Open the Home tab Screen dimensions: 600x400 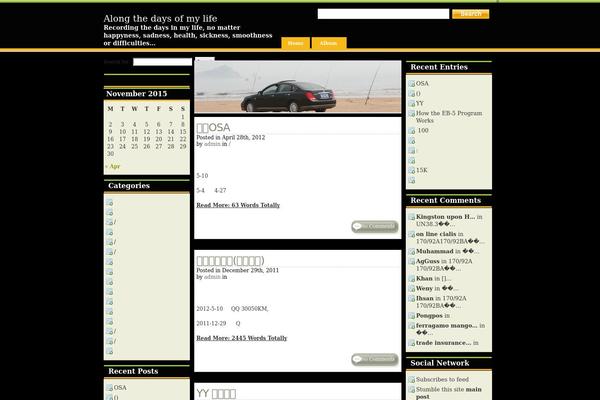tap(295, 43)
